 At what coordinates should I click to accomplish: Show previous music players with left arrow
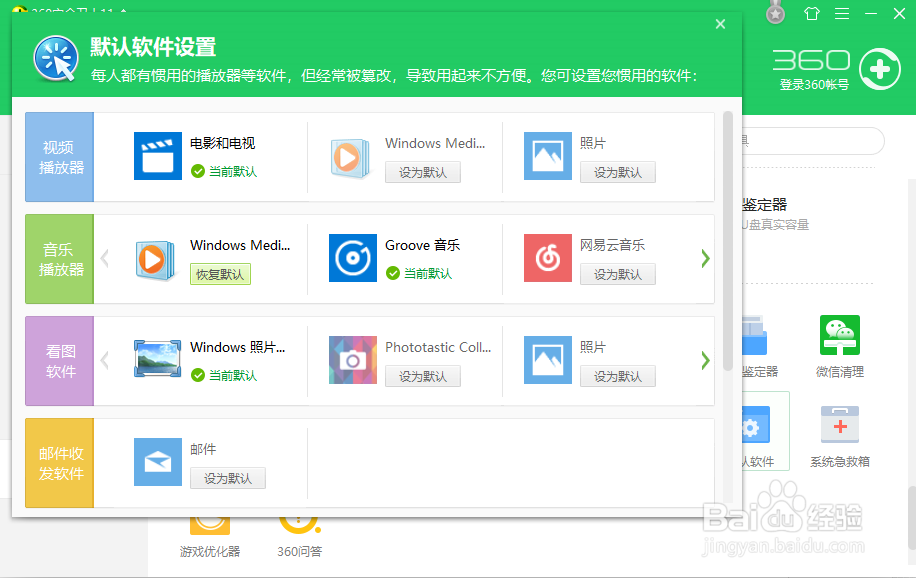(105, 258)
